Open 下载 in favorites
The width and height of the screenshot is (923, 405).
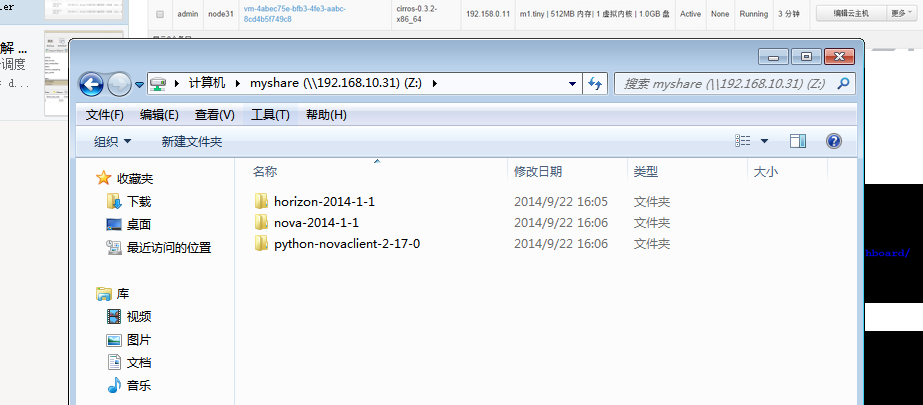point(139,202)
